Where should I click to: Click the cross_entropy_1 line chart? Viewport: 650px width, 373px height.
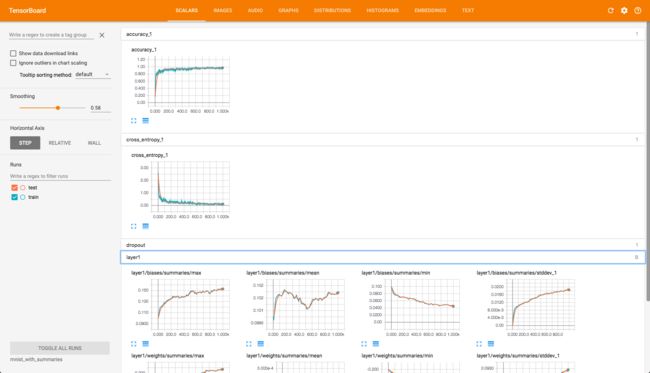[x=190, y=186]
